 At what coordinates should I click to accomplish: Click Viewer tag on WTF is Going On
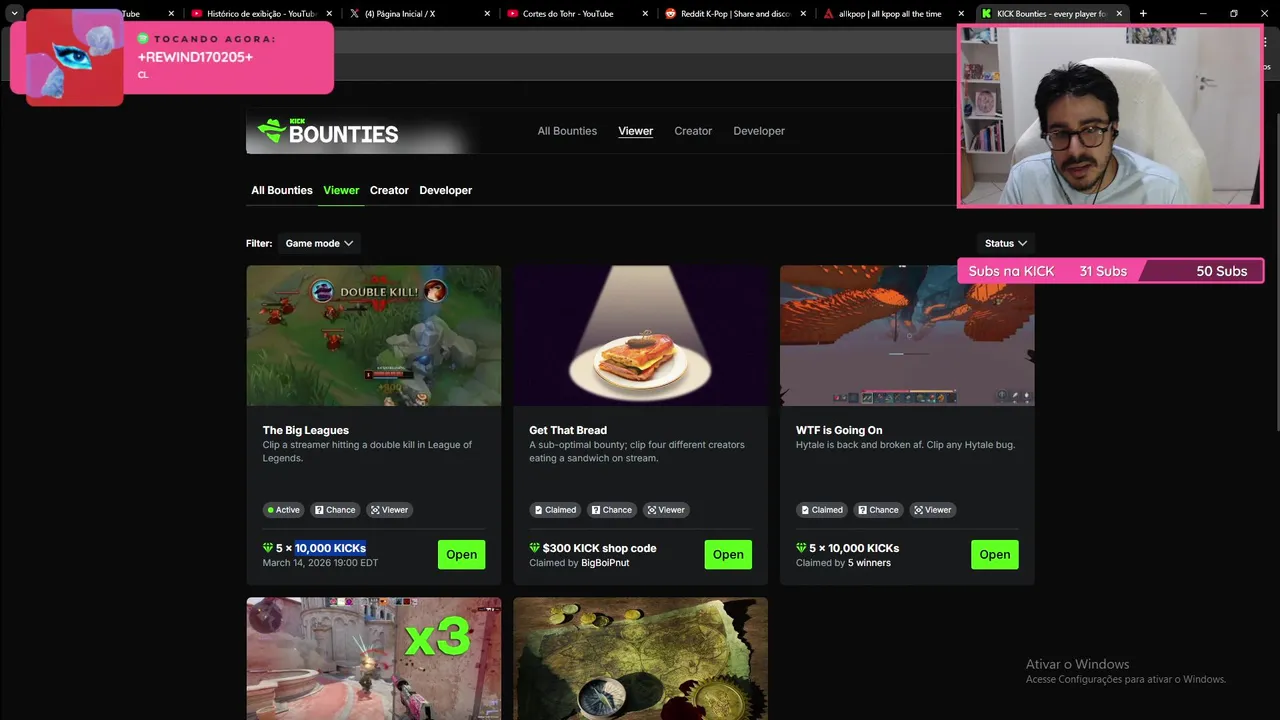click(x=932, y=510)
